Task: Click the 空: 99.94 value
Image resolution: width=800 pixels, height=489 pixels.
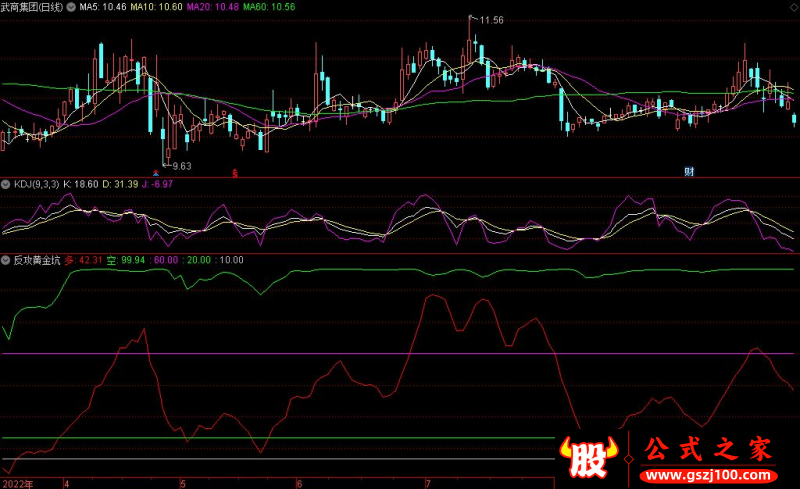Action: pos(126,260)
